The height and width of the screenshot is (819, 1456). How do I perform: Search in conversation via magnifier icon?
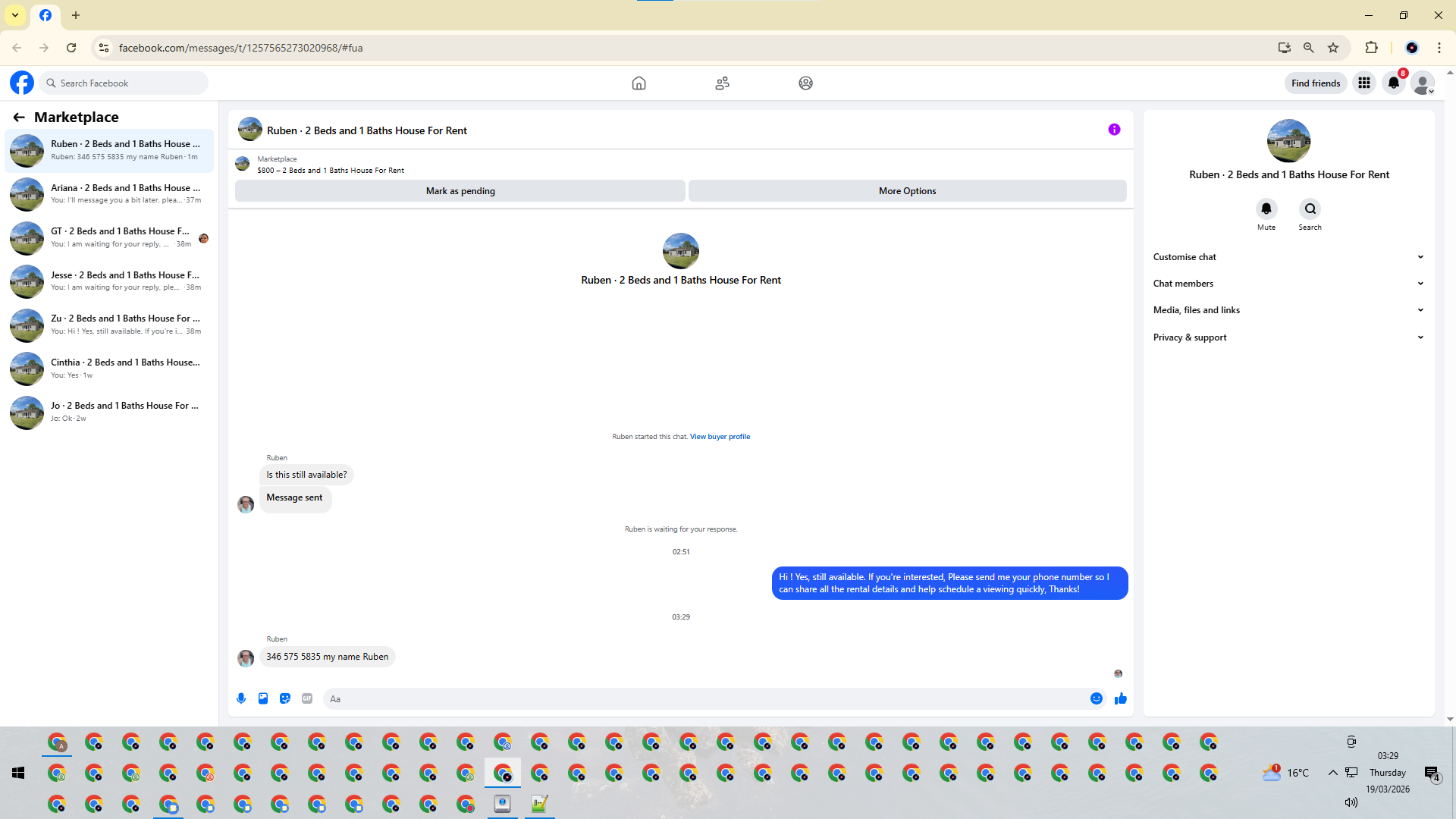(1310, 209)
